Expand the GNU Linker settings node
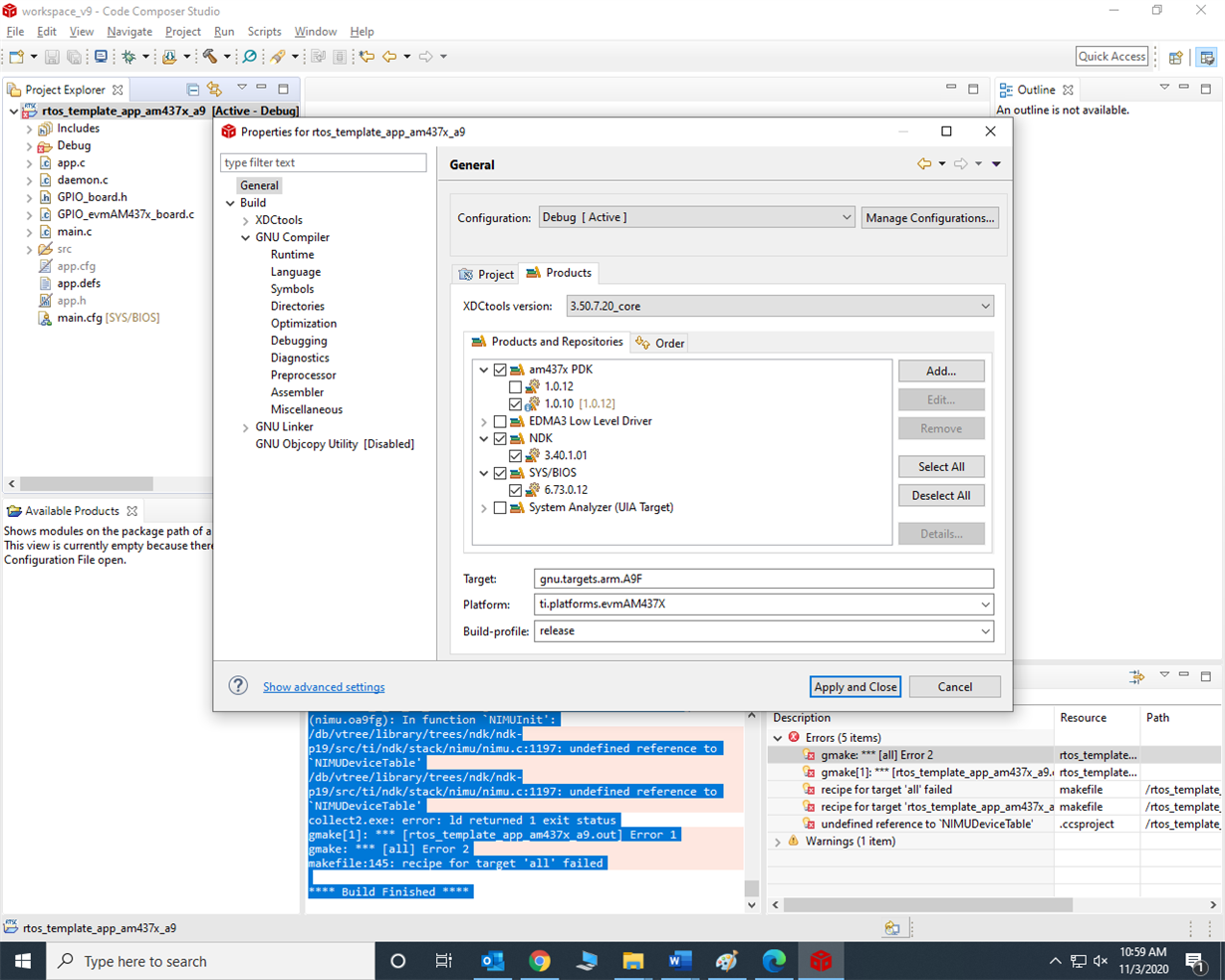Image resolution: width=1225 pixels, height=980 pixels. pyautogui.click(x=245, y=427)
